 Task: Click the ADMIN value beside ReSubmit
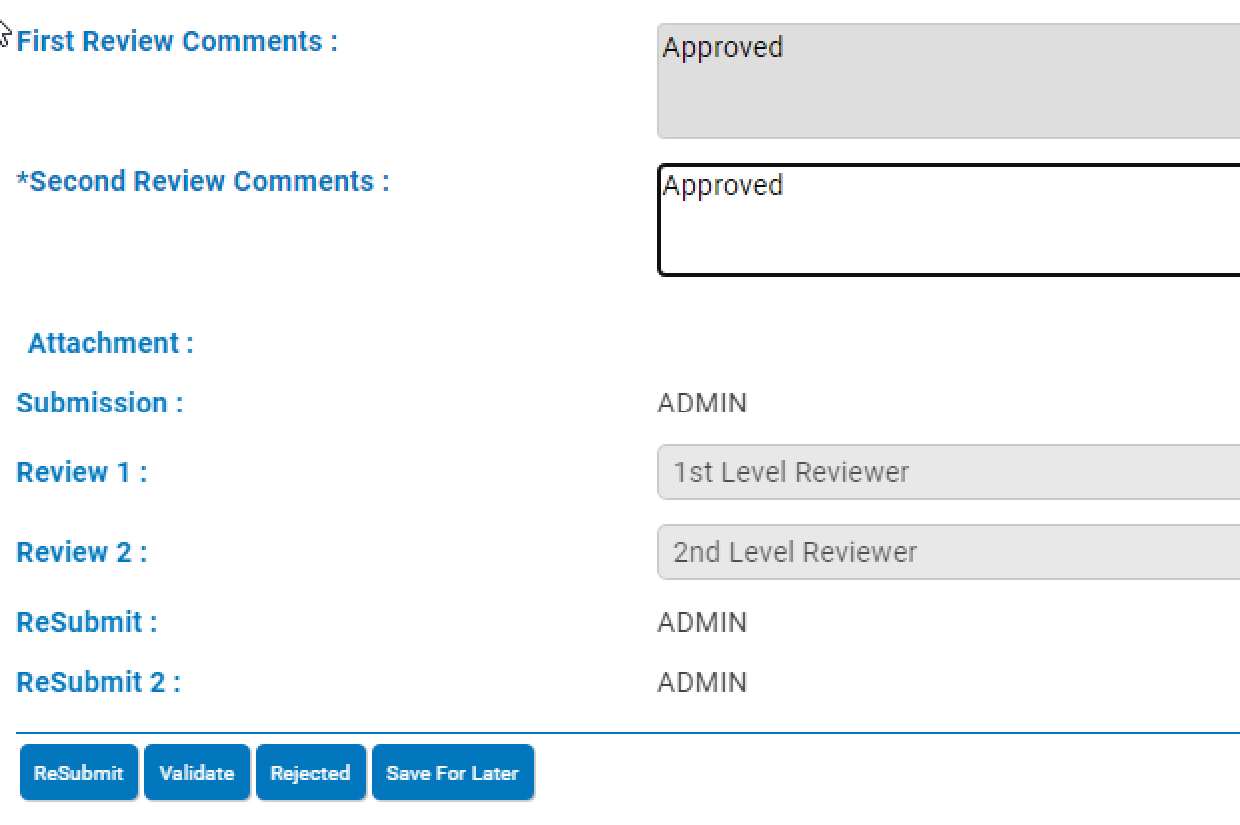click(702, 622)
